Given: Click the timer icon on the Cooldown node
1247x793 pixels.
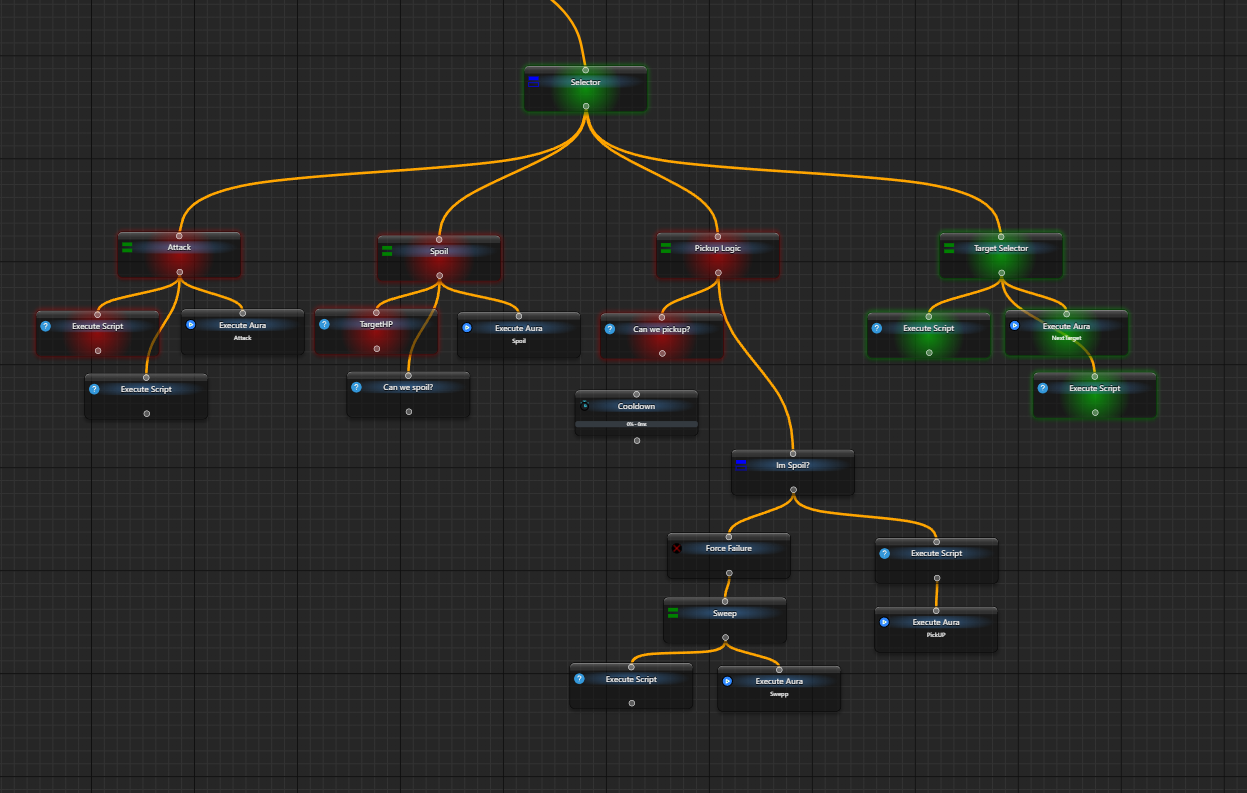Looking at the screenshot, I should click(x=585, y=406).
